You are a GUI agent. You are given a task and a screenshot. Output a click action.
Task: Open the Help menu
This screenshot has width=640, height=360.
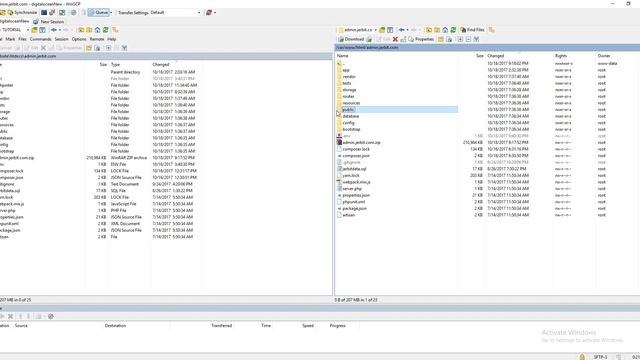pos(112,39)
